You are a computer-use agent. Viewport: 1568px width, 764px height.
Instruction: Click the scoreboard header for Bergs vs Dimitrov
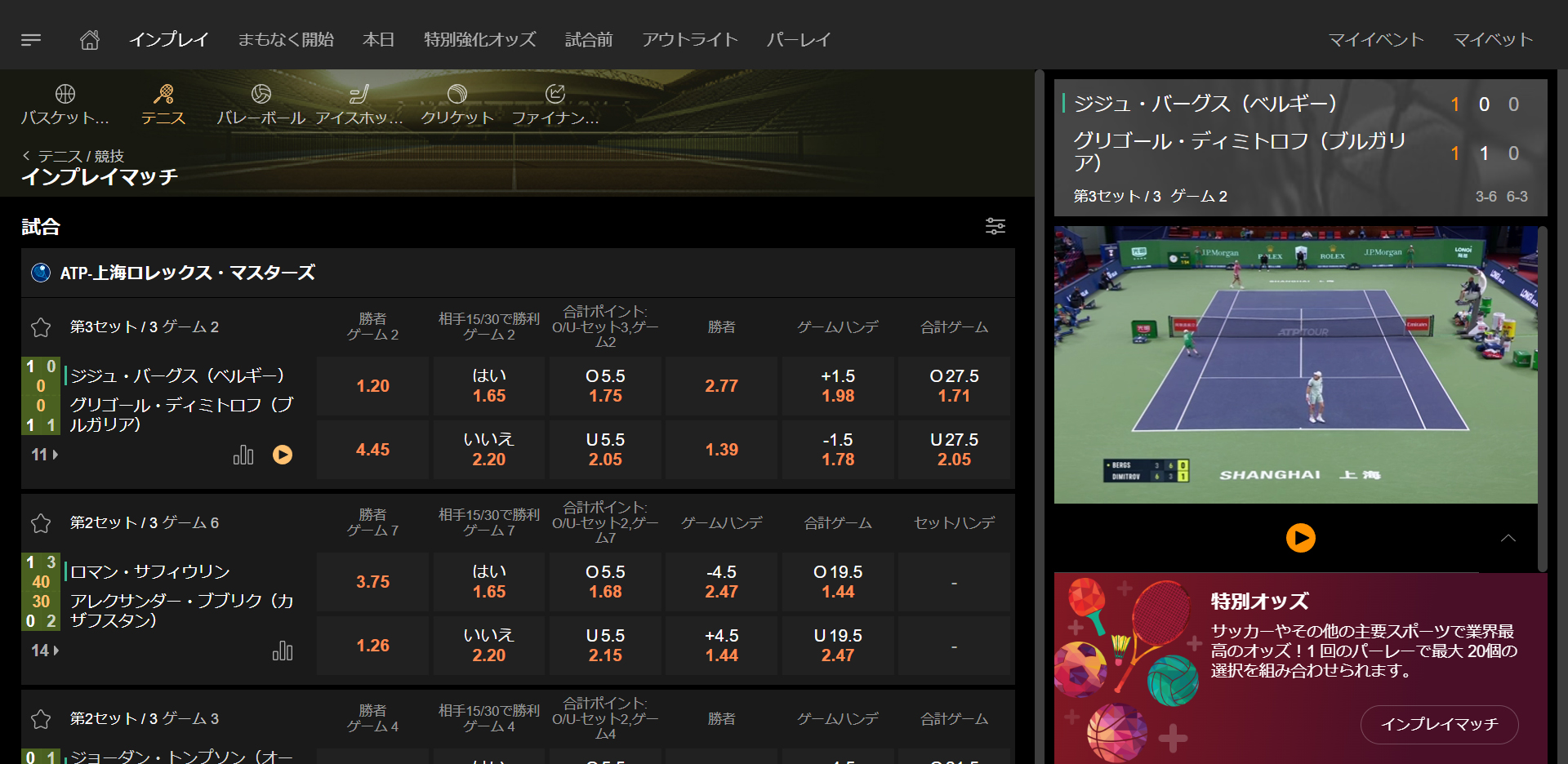click(1301, 148)
